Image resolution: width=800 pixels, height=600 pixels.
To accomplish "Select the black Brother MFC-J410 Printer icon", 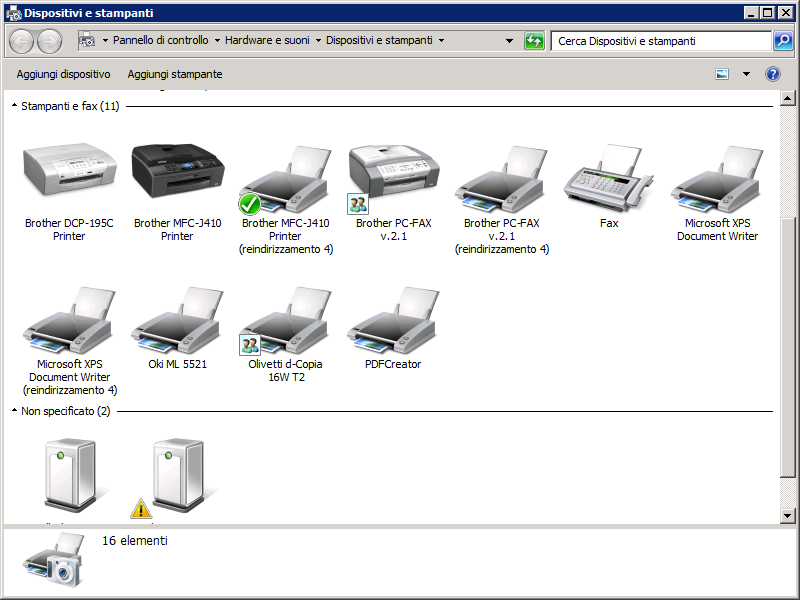I will tap(178, 170).
